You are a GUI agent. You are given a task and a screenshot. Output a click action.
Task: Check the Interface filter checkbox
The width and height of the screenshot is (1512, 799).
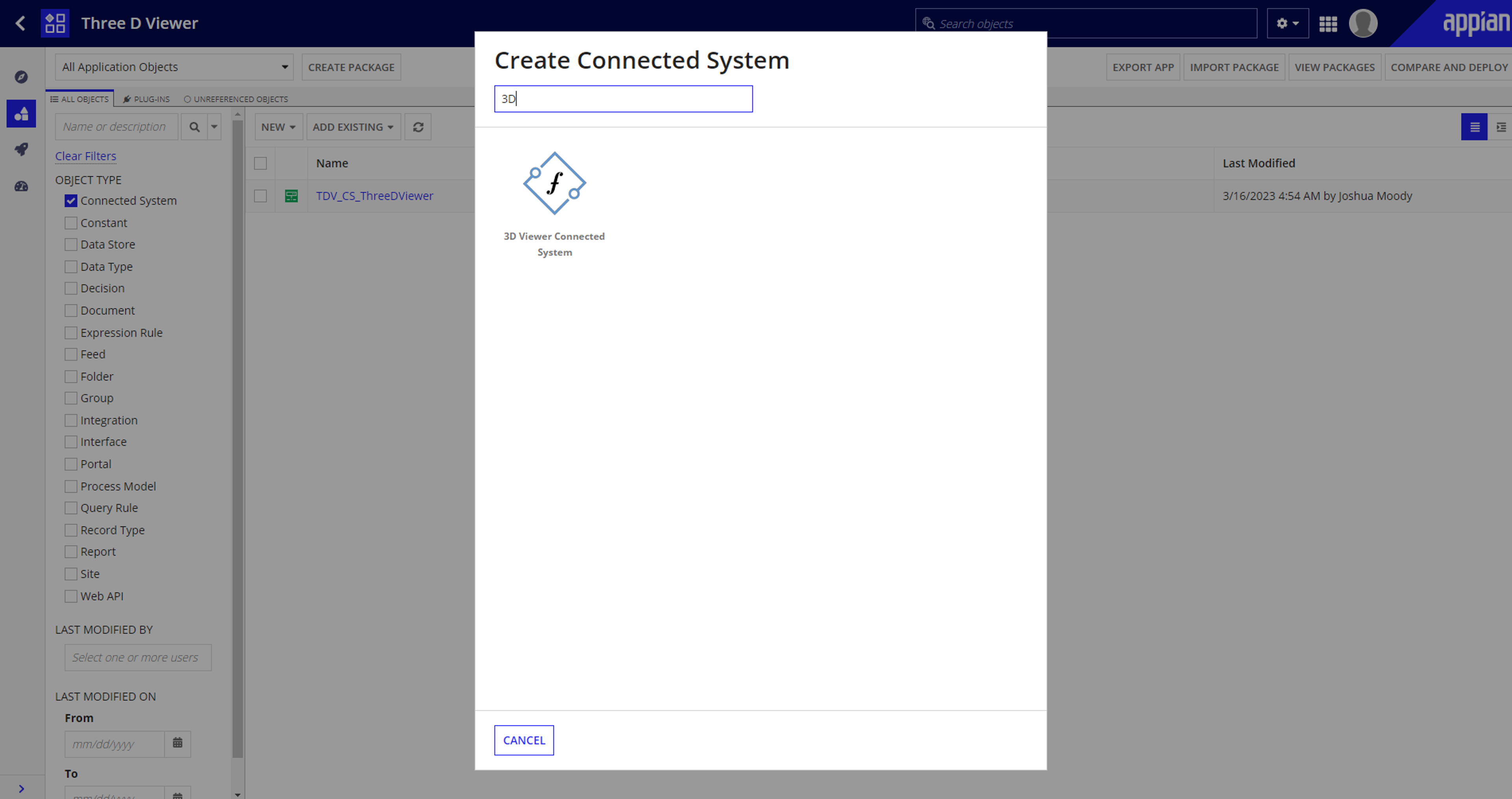coord(71,442)
